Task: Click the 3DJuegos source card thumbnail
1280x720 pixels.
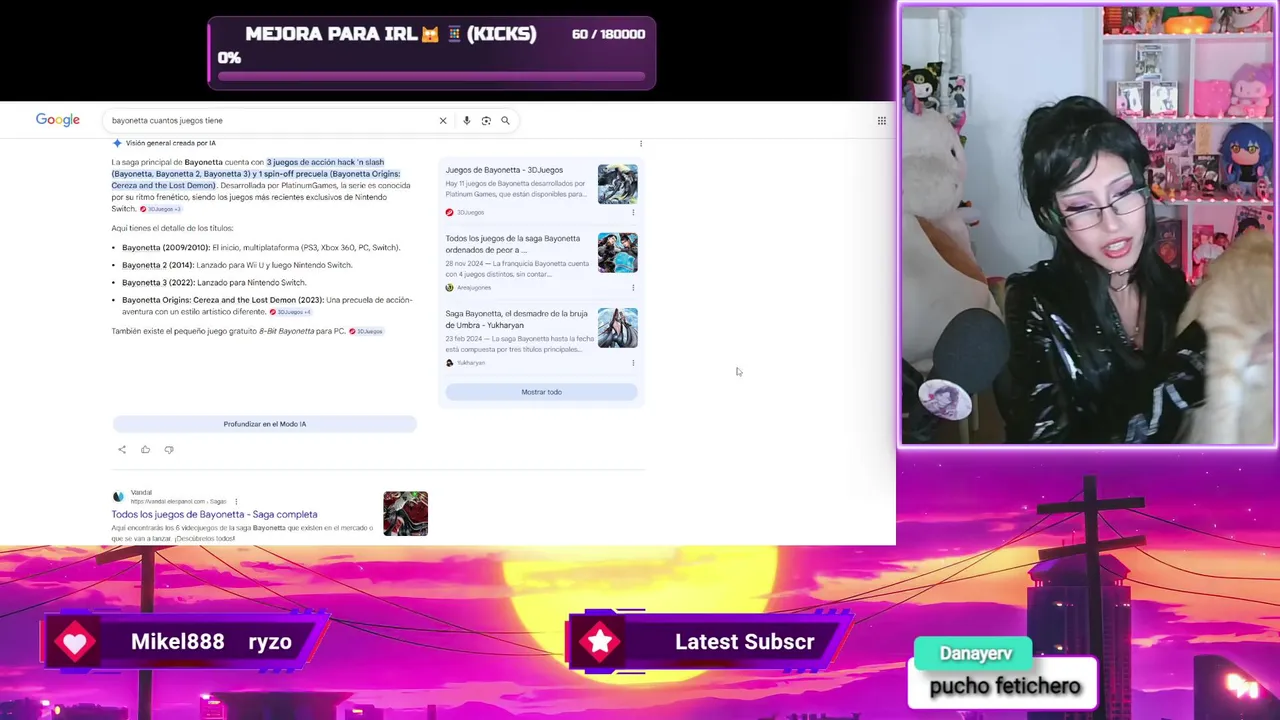Action: click(x=617, y=184)
